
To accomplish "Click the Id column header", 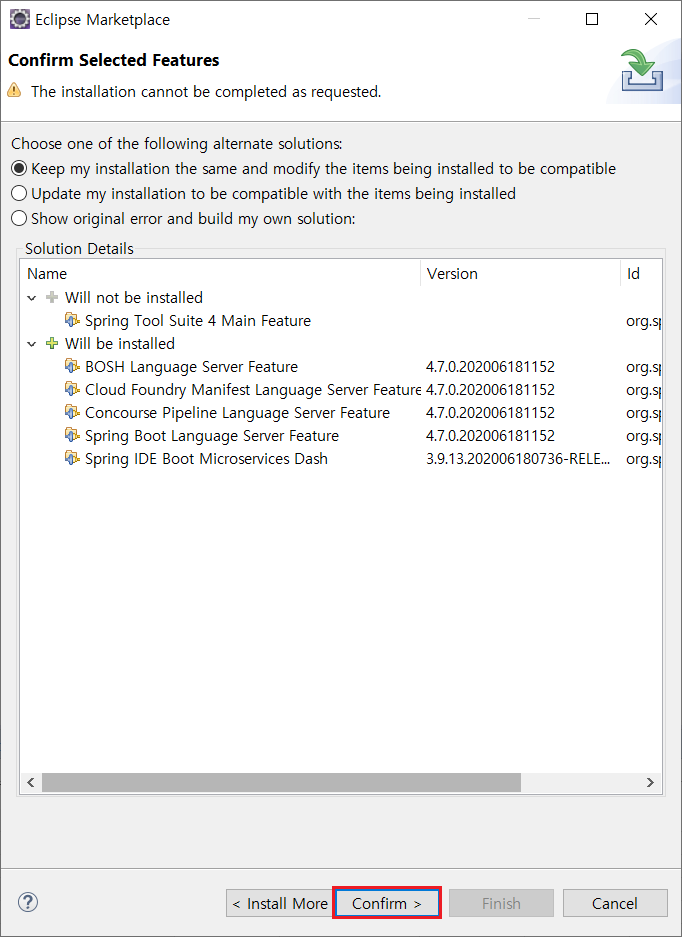I will 641,274.
